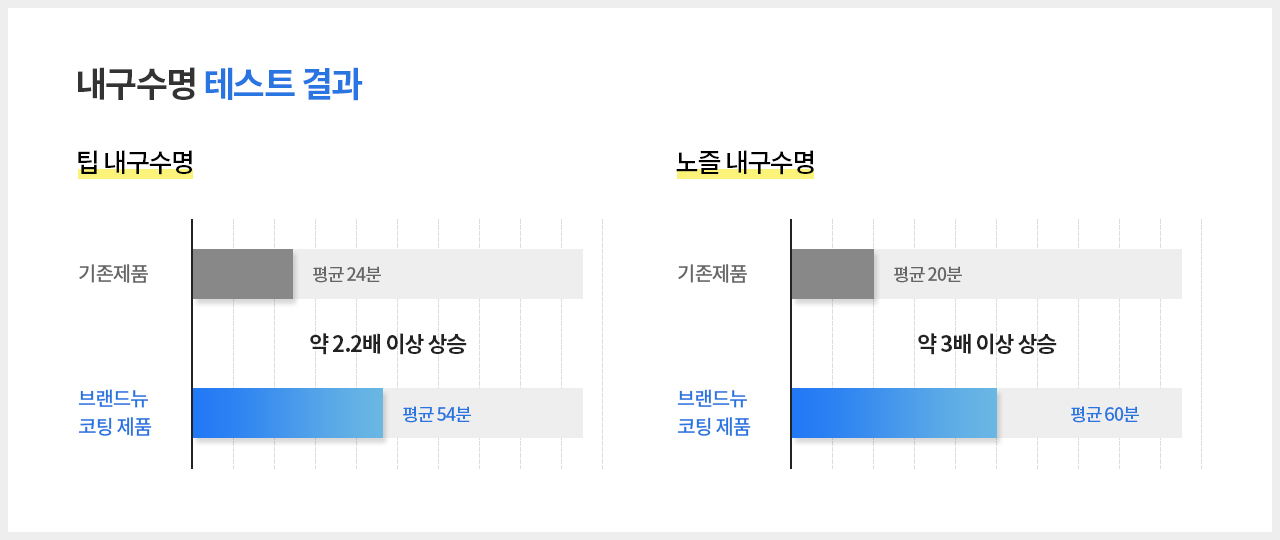Click the blue gradient bar in nozzle chart
1280x540 pixels.
(x=894, y=413)
